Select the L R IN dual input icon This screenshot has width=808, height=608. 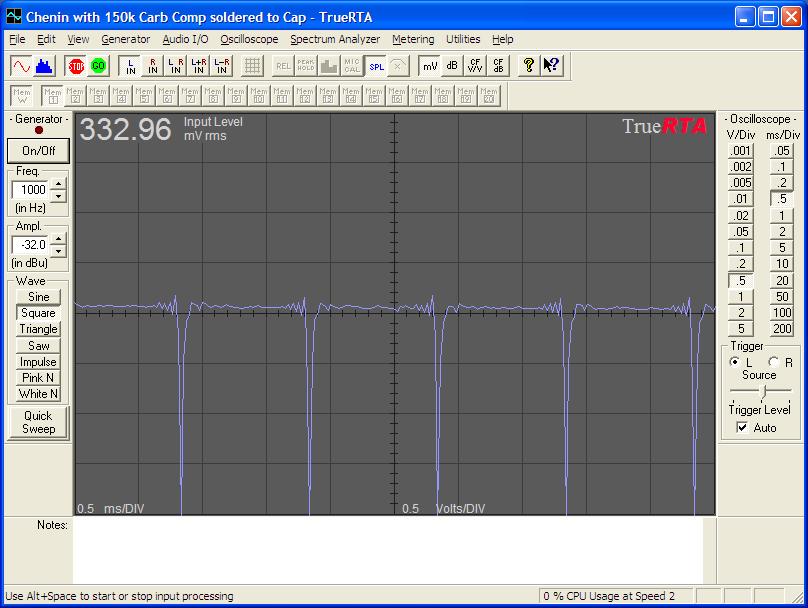pos(176,66)
